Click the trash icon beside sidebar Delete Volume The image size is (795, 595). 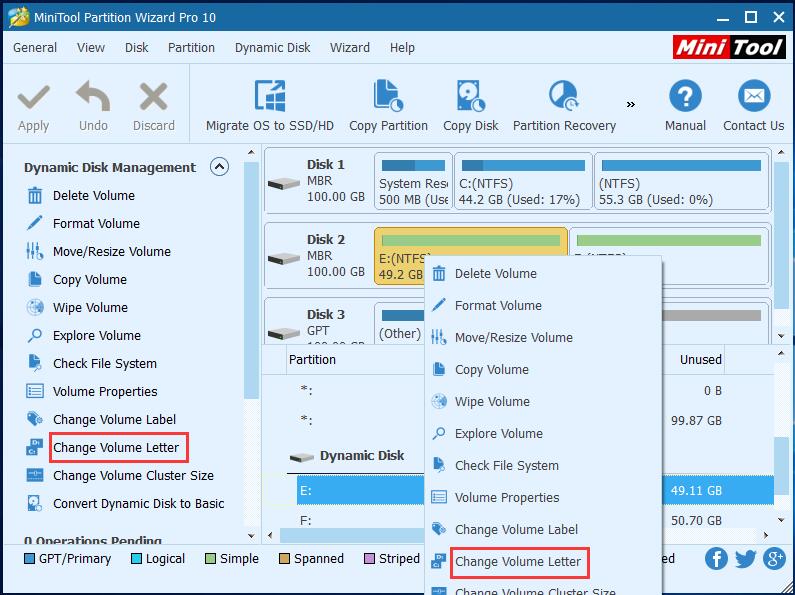34,195
